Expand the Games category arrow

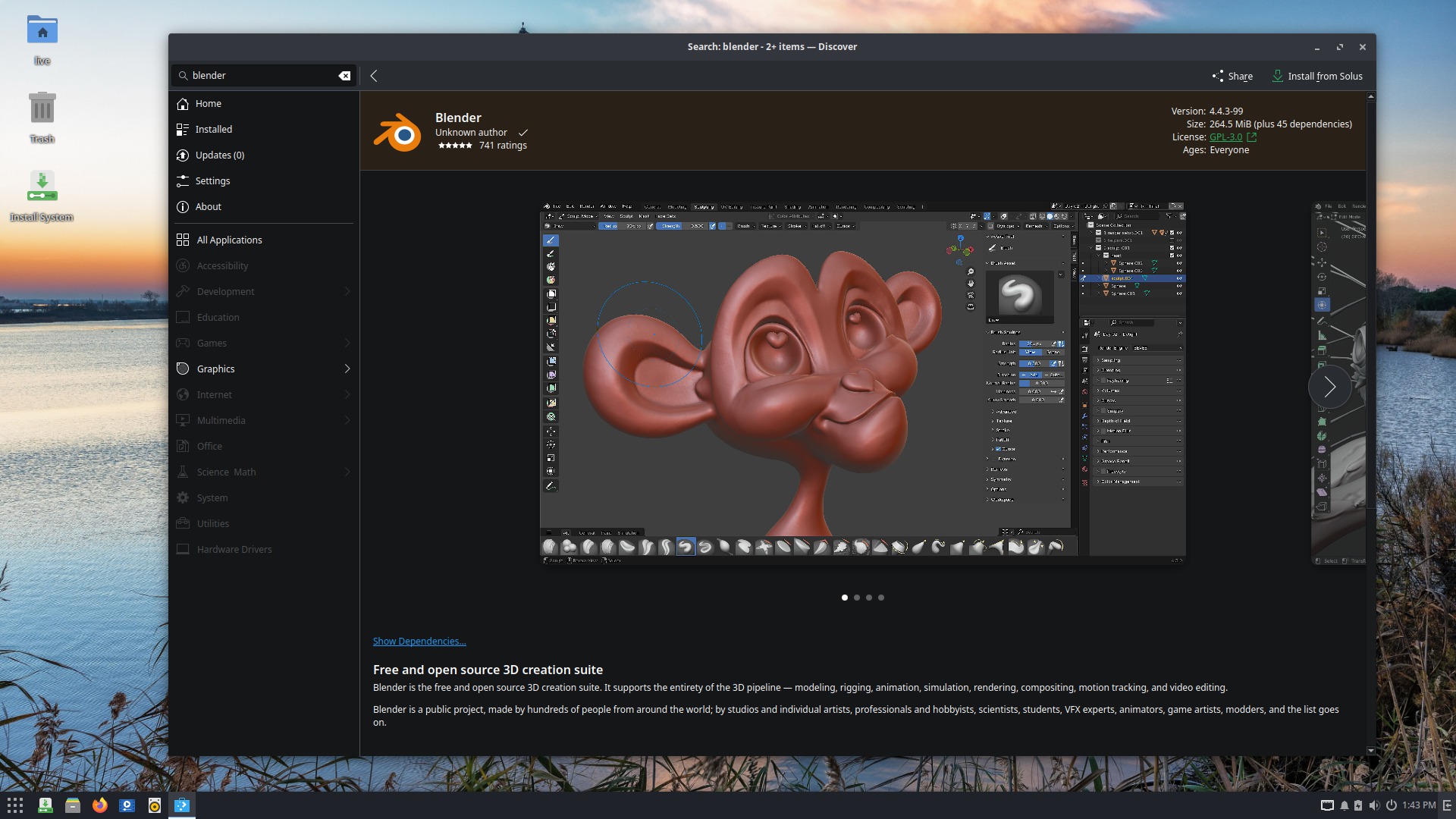[x=347, y=344]
